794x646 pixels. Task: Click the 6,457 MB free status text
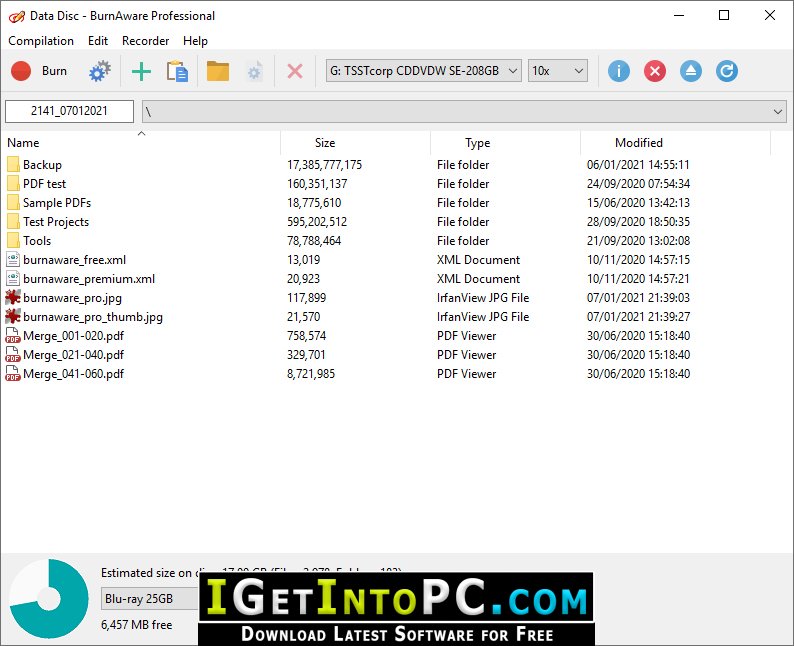pyautogui.click(x=137, y=625)
